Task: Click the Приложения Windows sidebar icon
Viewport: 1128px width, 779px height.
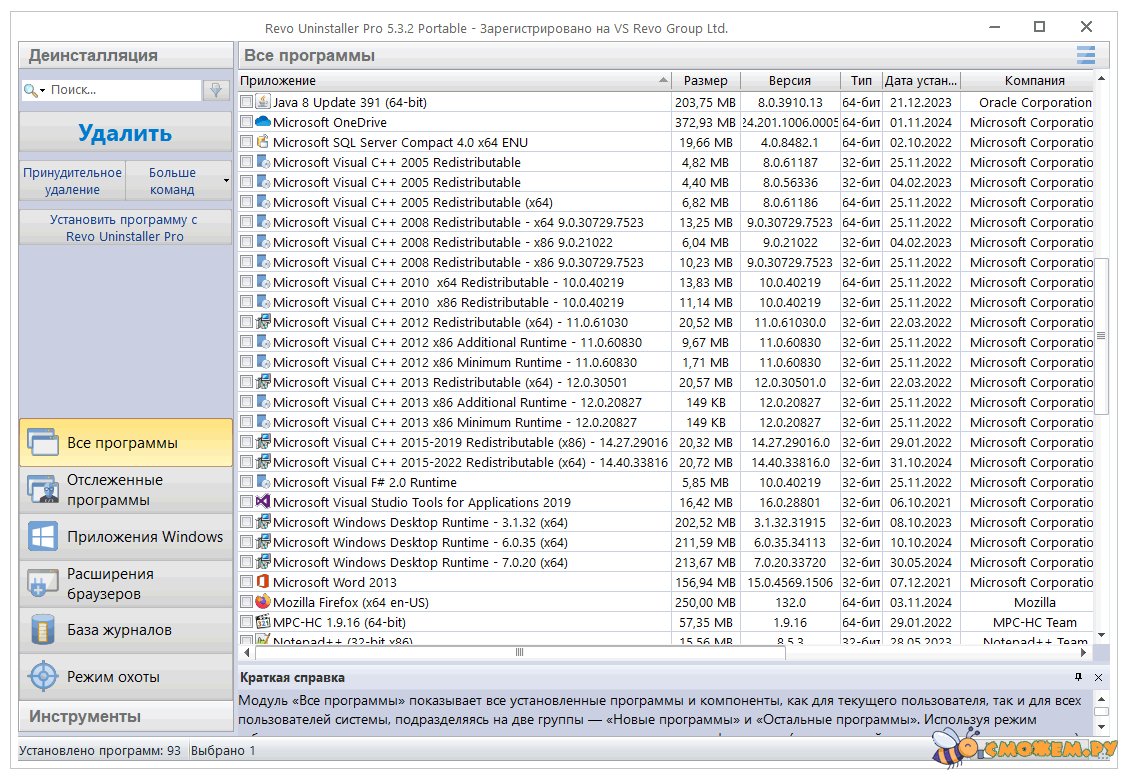Action: click(x=42, y=537)
